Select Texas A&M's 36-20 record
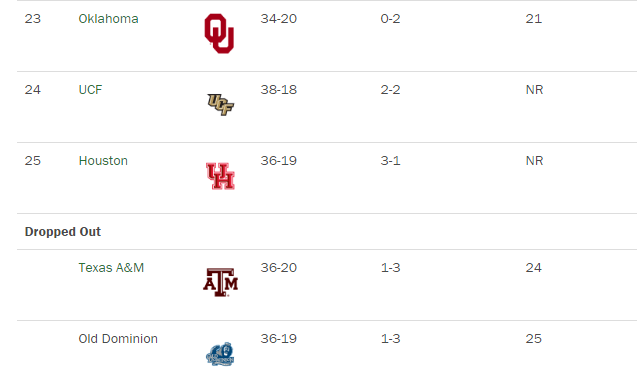 279,268
